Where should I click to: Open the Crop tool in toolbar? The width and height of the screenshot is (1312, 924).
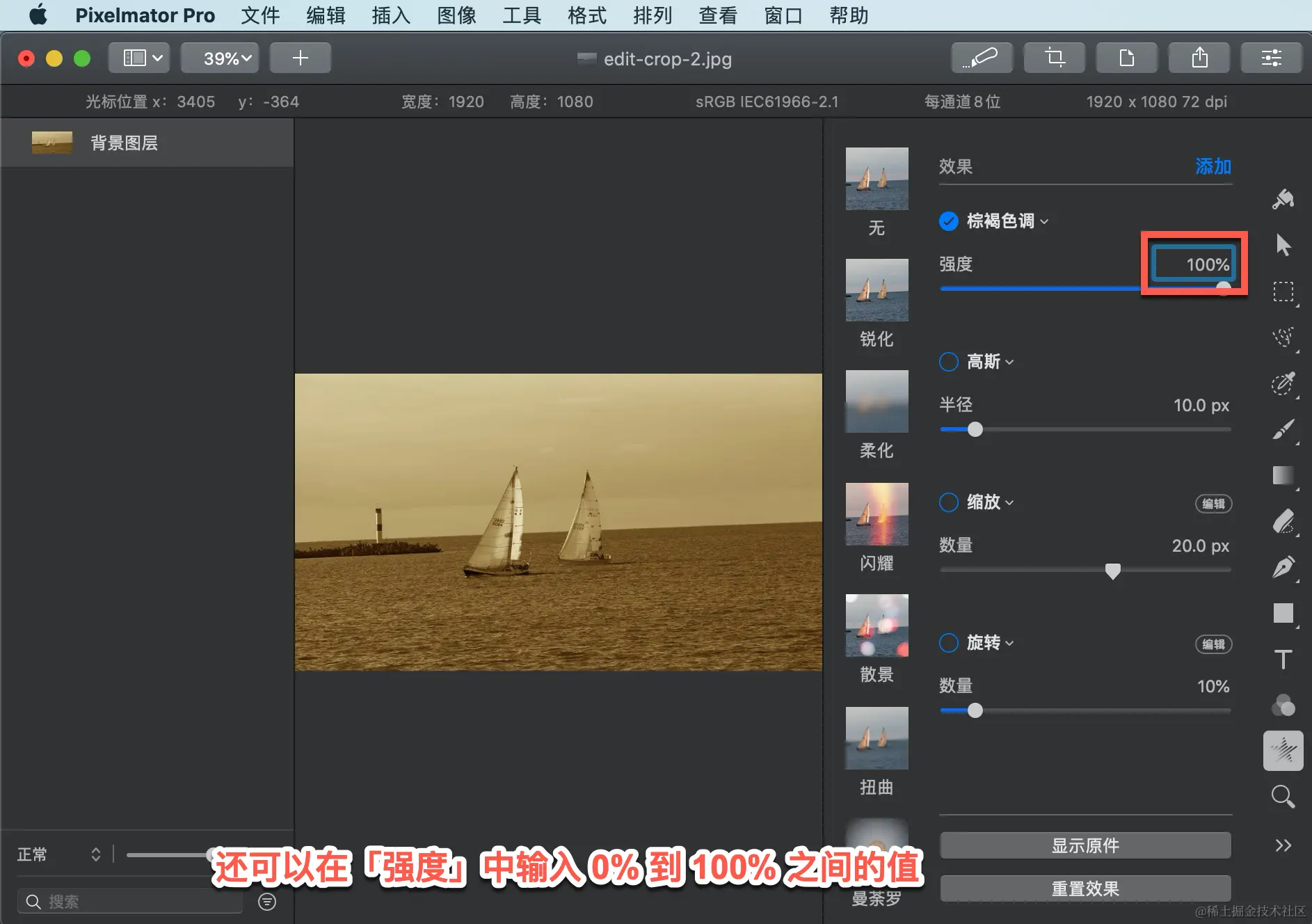point(1054,58)
